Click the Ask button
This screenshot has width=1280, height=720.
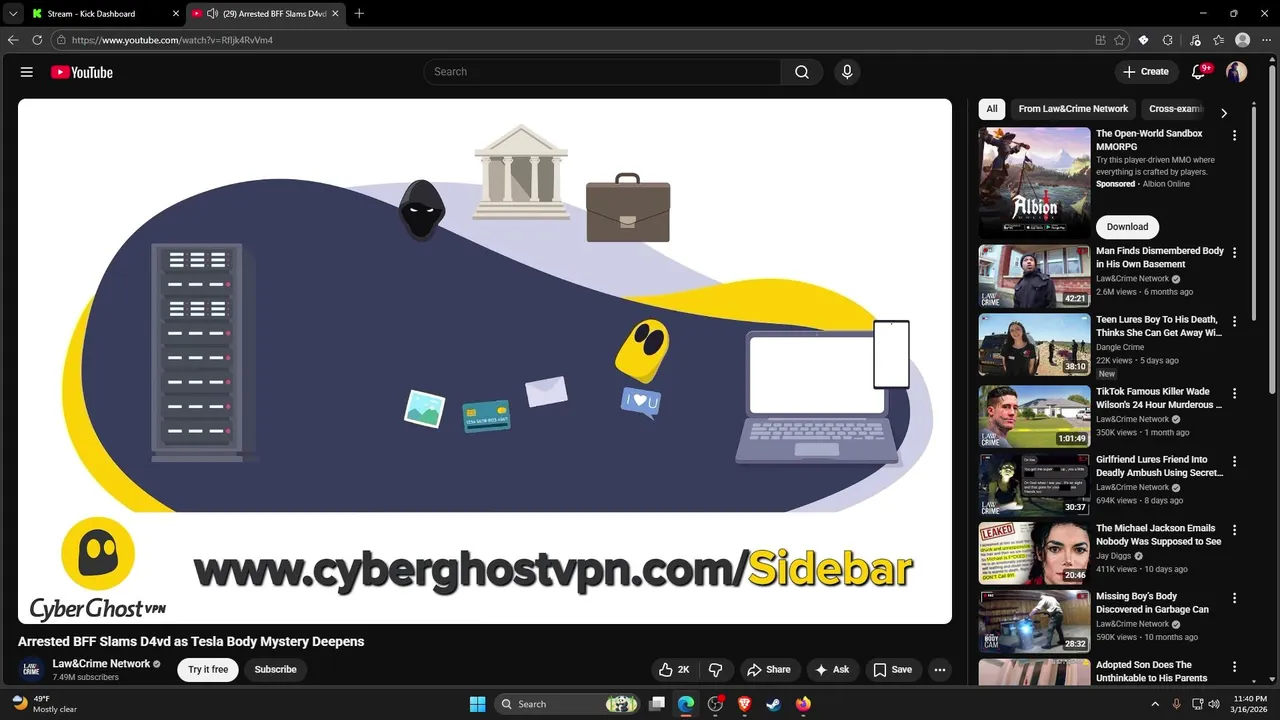pos(832,670)
